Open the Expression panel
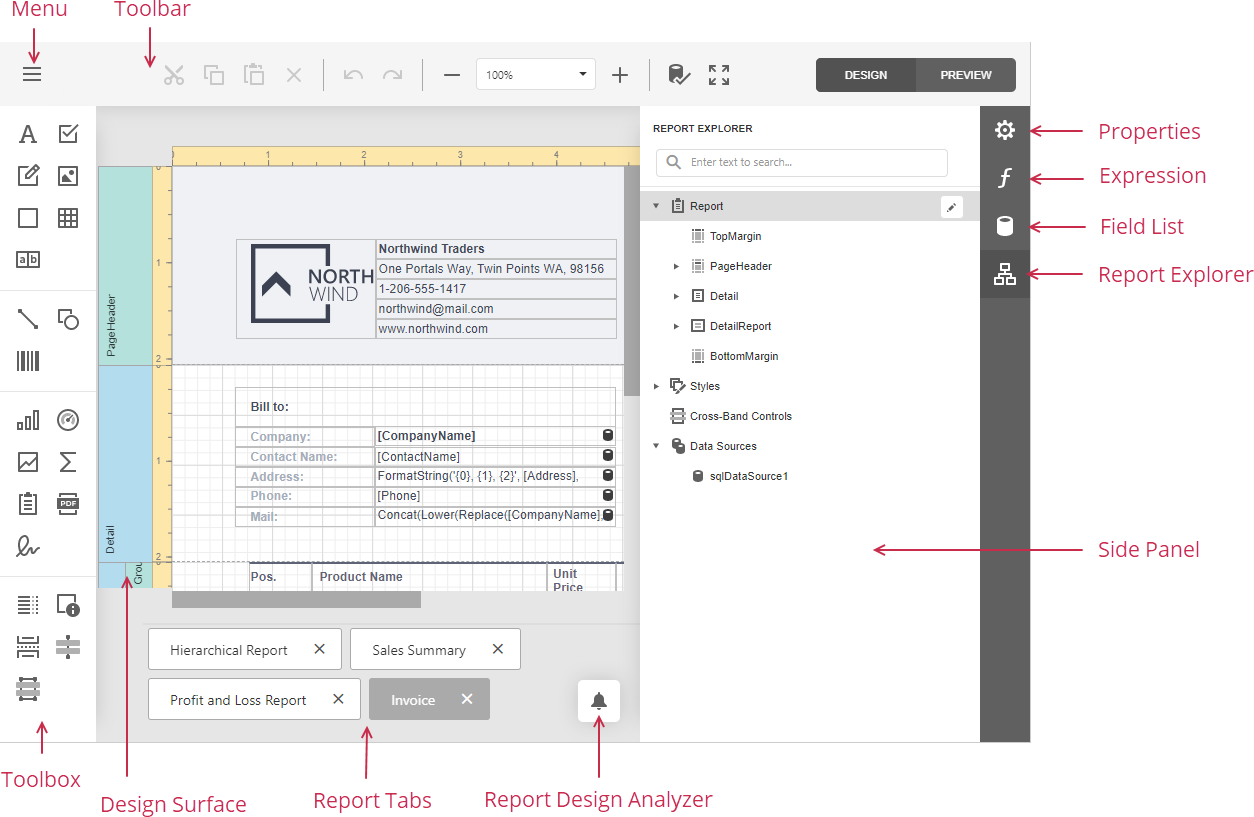This screenshot has width=1254, height=817. pyautogui.click(x=1005, y=178)
